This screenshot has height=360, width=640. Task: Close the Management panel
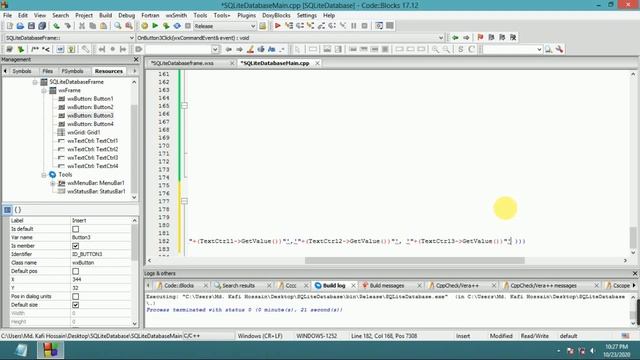pyautogui.click(x=136, y=60)
